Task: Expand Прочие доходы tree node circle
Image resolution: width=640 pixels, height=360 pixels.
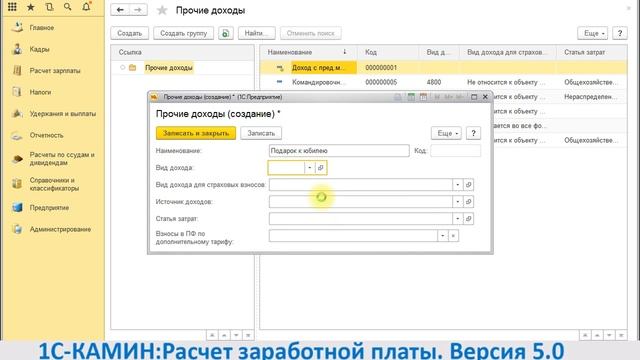Action: point(122,67)
